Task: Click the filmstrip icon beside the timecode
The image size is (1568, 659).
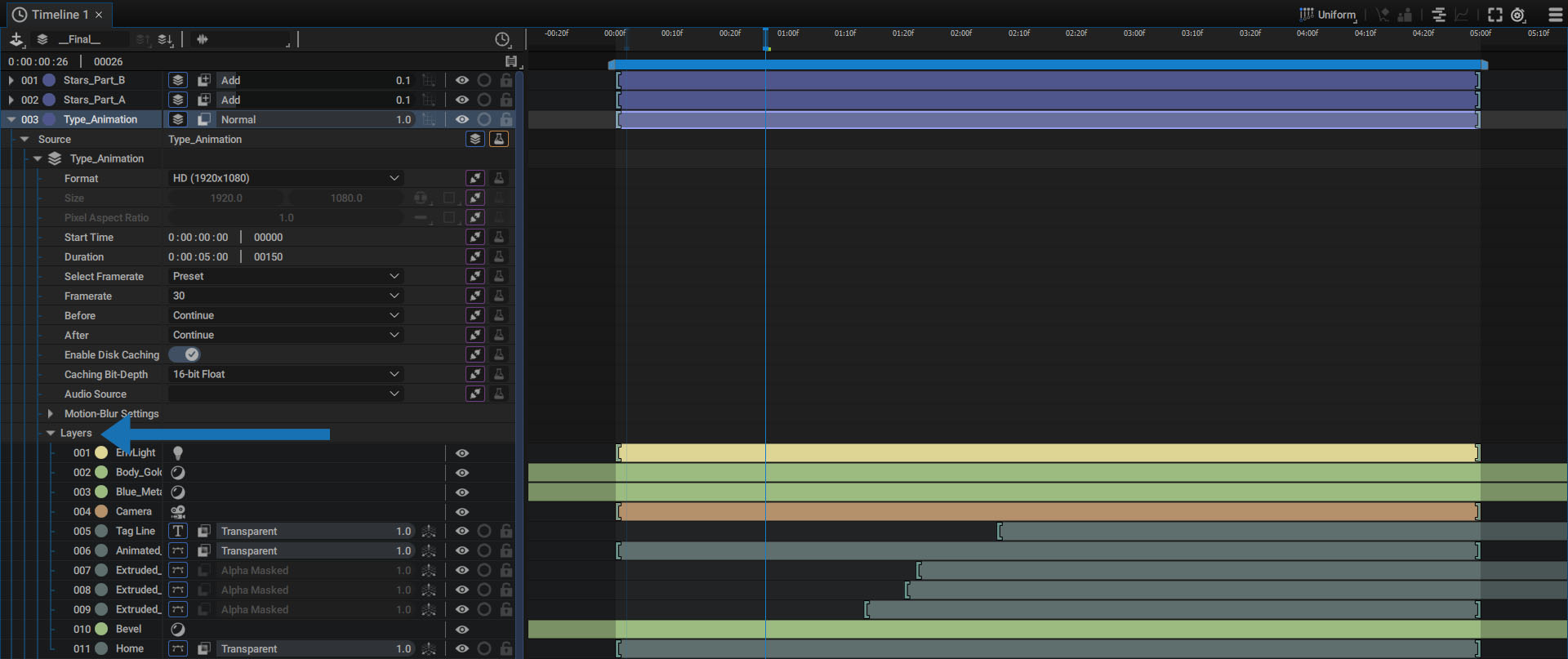Action: click(x=511, y=61)
